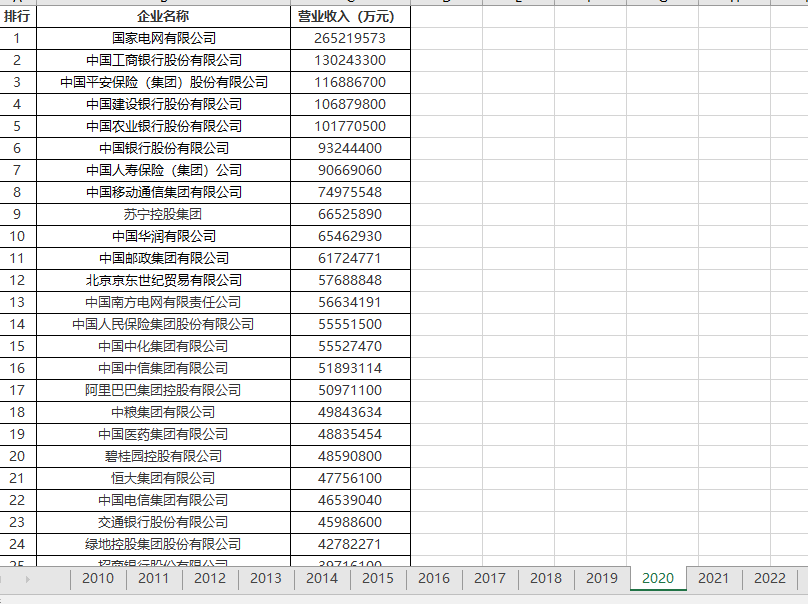Select cell 阿里巴巴集团控股有限公司
The image size is (808, 604).
click(163, 390)
